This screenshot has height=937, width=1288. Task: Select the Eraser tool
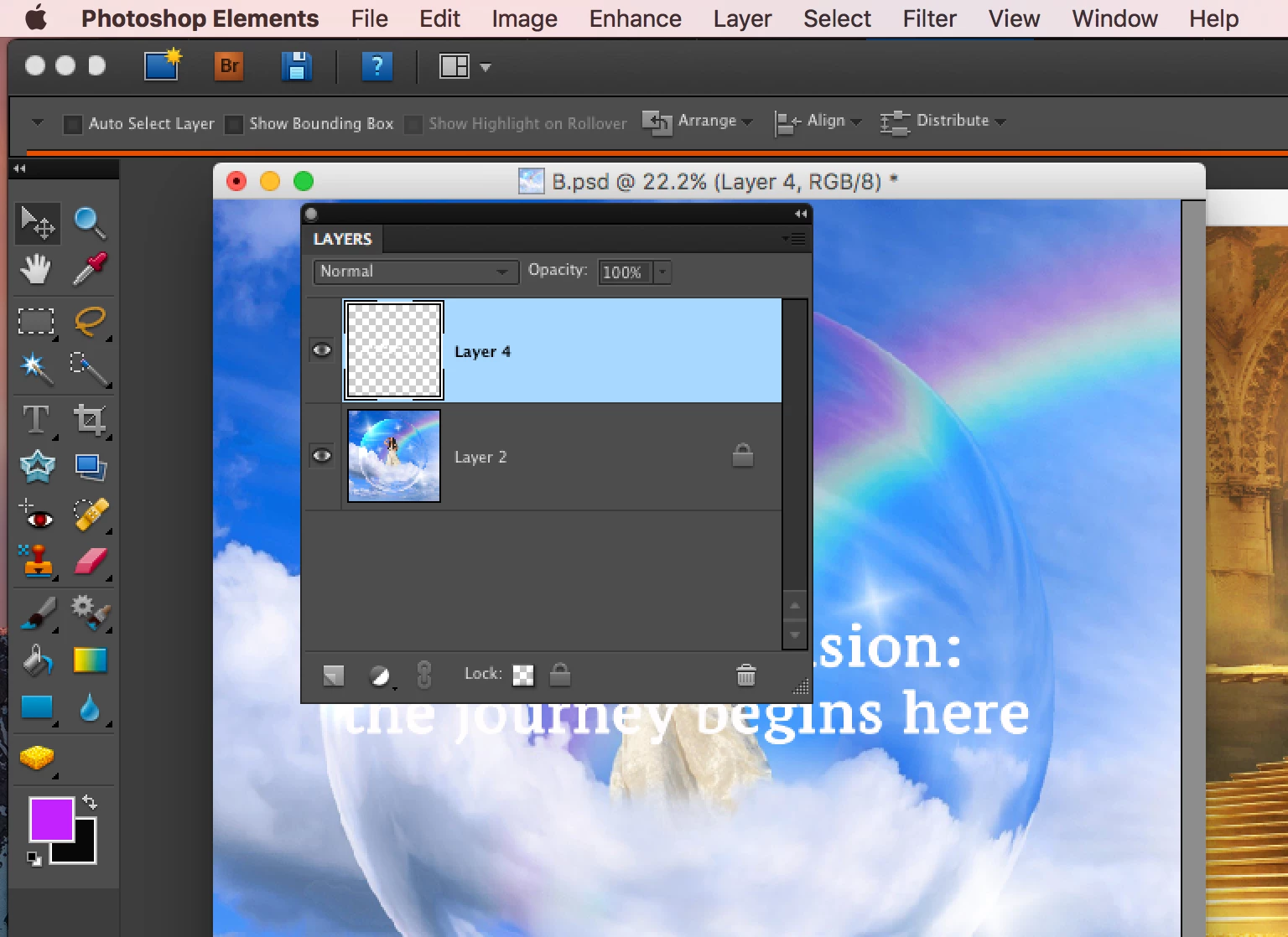90,562
